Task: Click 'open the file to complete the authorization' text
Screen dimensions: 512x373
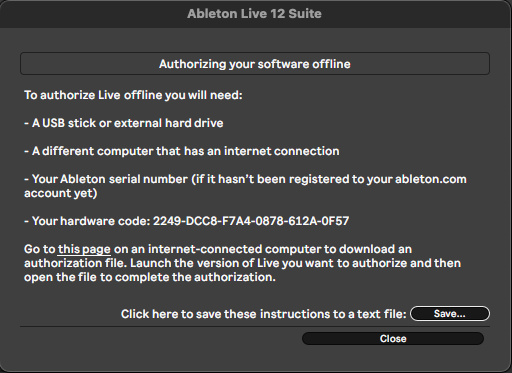Action: tap(150, 277)
